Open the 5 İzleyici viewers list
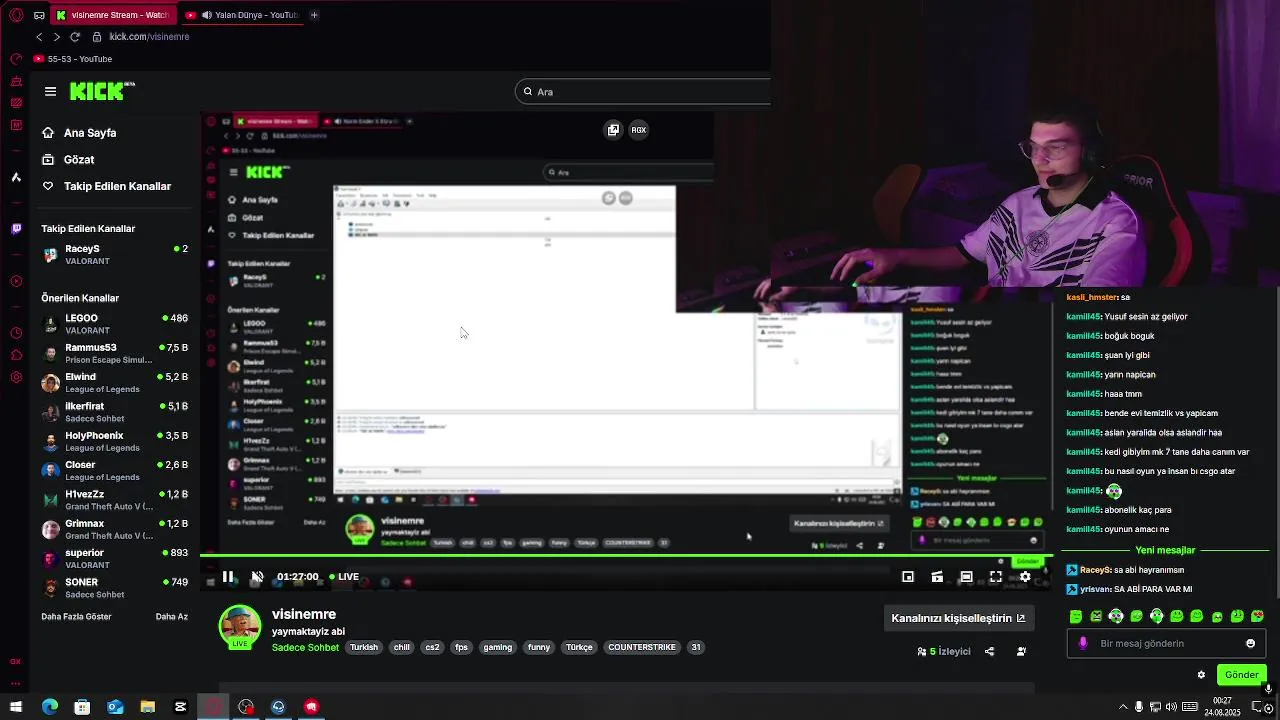This screenshot has width=1280, height=720. click(x=944, y=651)
